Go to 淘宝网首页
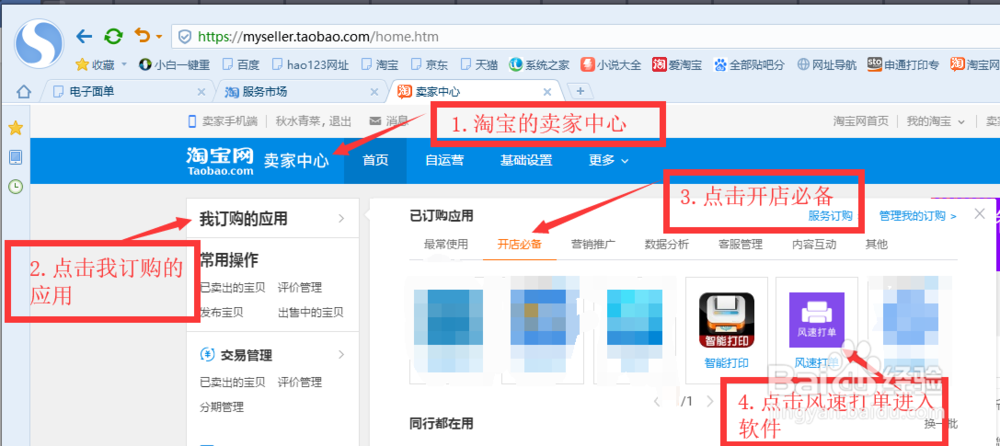1000x446 pixels. click(x=860, y=121)
